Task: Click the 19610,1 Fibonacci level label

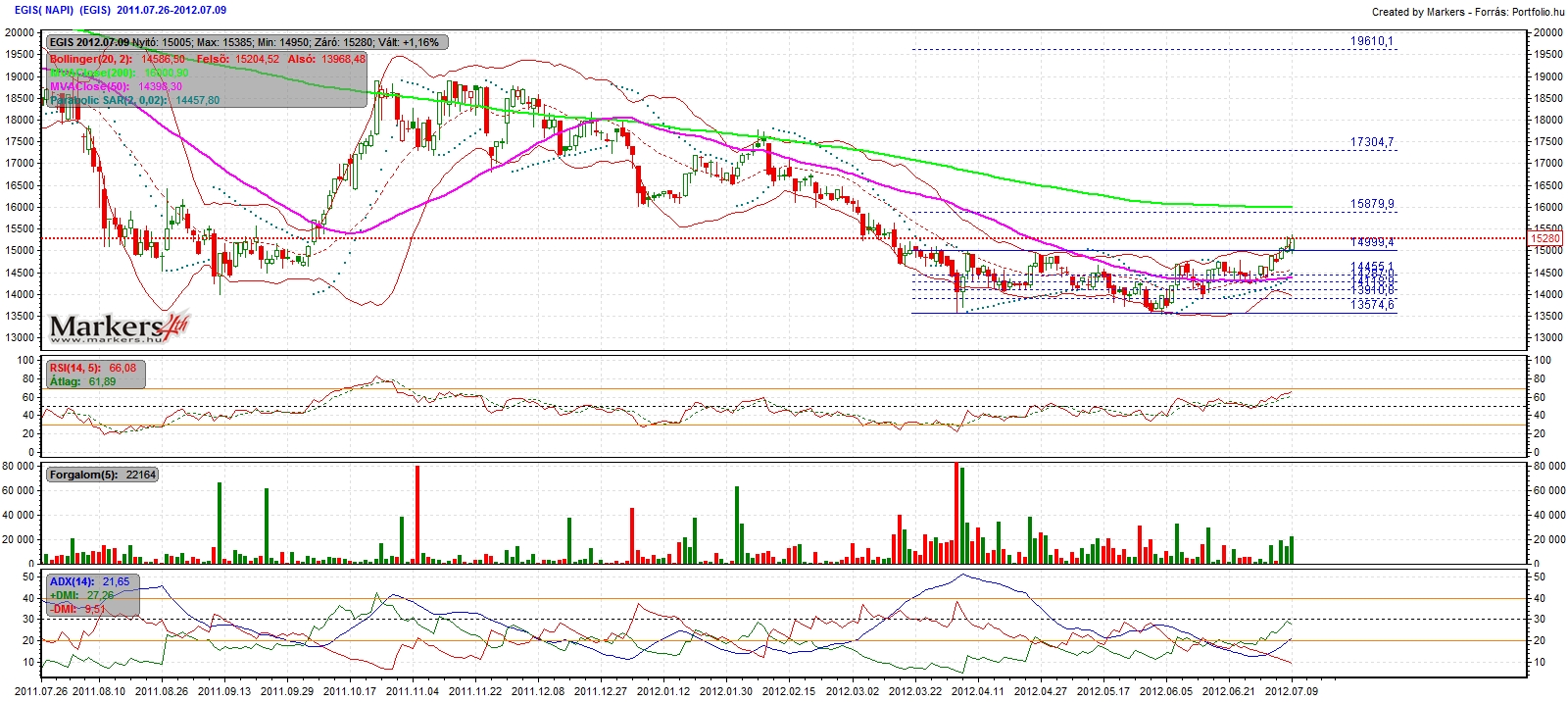Action: [x=1371, y=41]
